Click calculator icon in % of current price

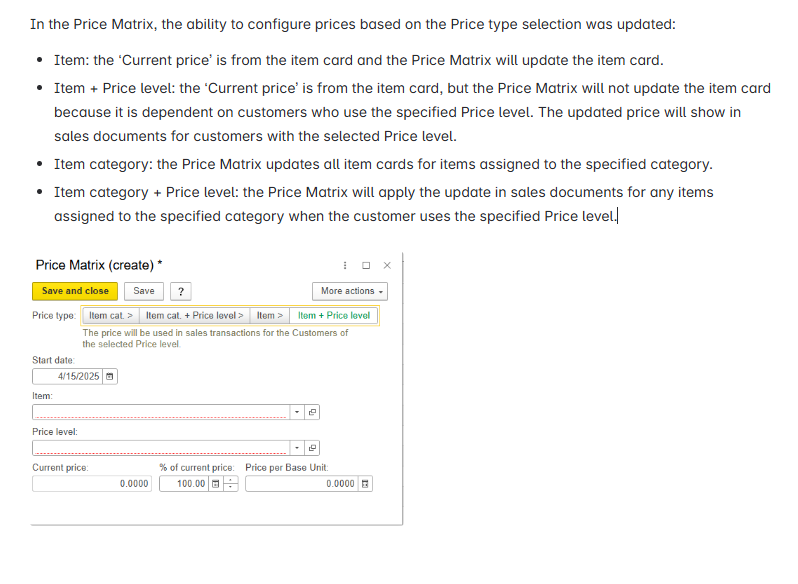[215, 484]
